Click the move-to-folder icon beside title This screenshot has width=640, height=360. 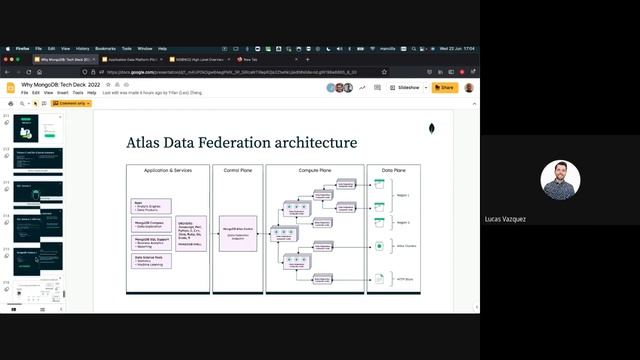(118, 84)
